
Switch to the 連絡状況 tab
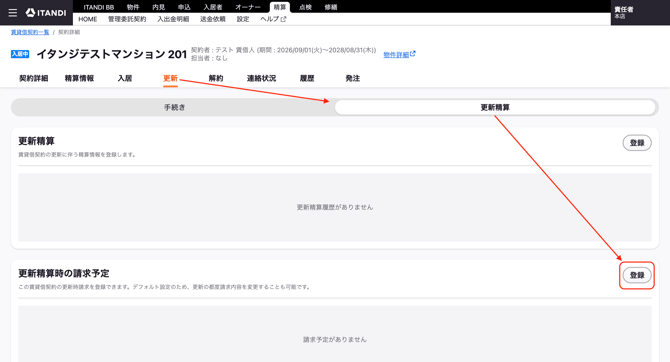click(x=262, y=79)
